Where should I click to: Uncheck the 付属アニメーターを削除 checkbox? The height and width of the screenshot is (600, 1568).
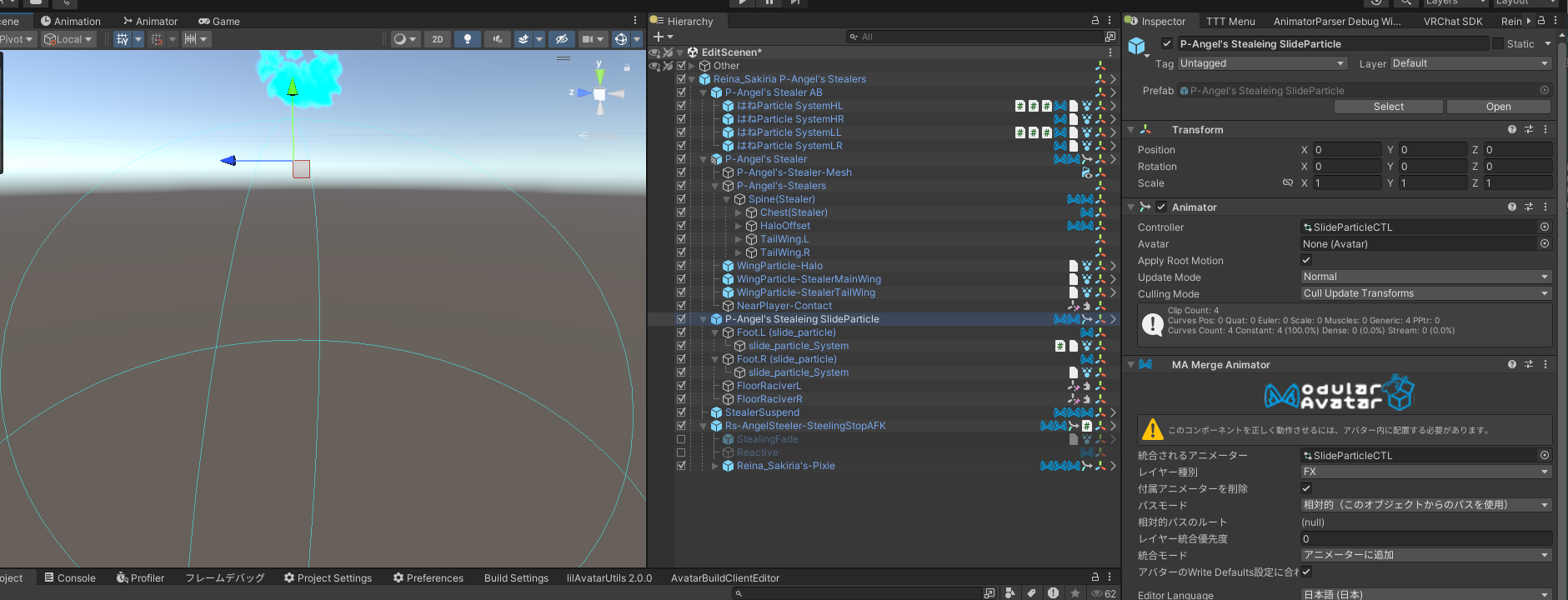(1306, 488)
